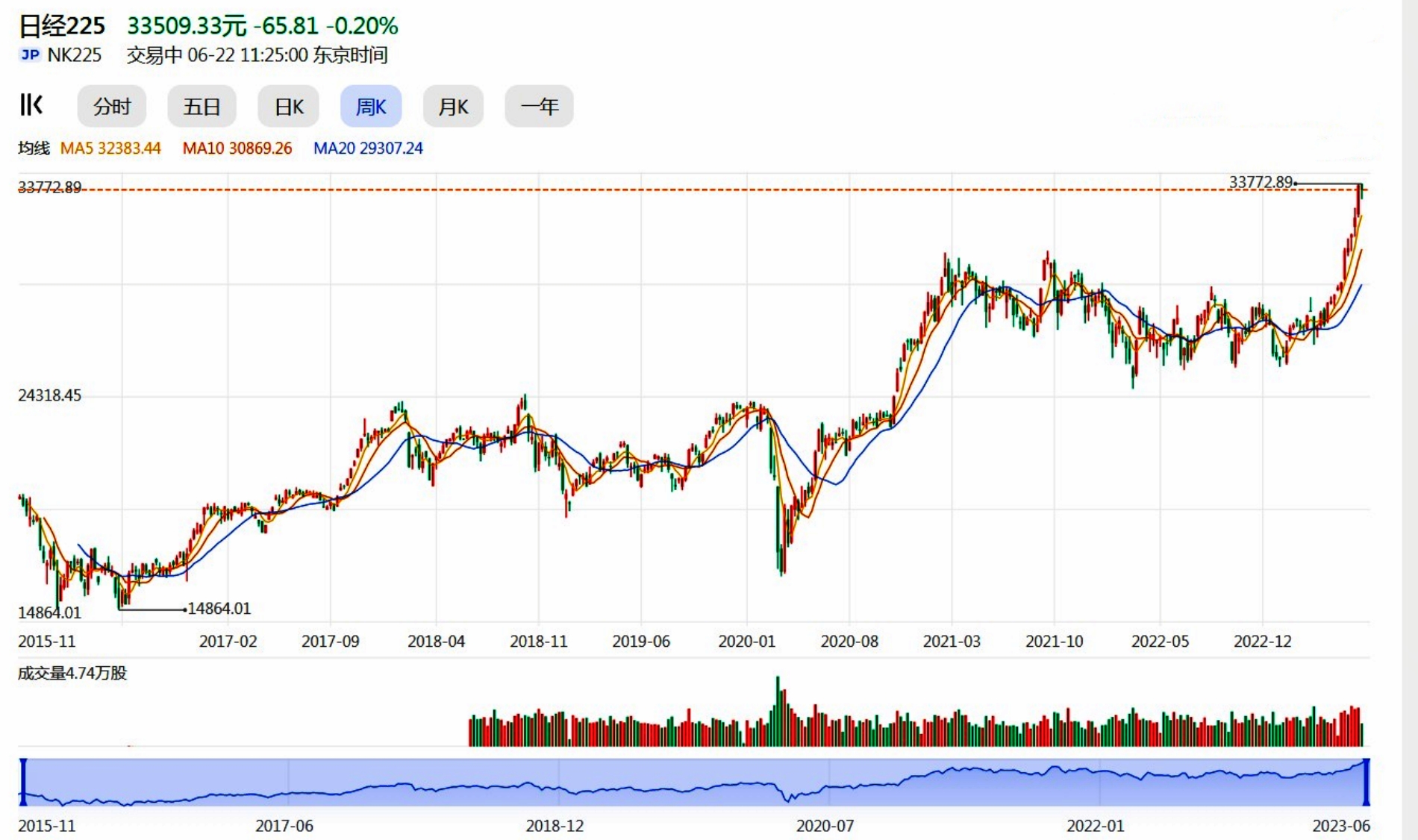Click the 2017-09 x-axis date label
This screenshot has height=840, width=1418.
[x=330, y=642]
